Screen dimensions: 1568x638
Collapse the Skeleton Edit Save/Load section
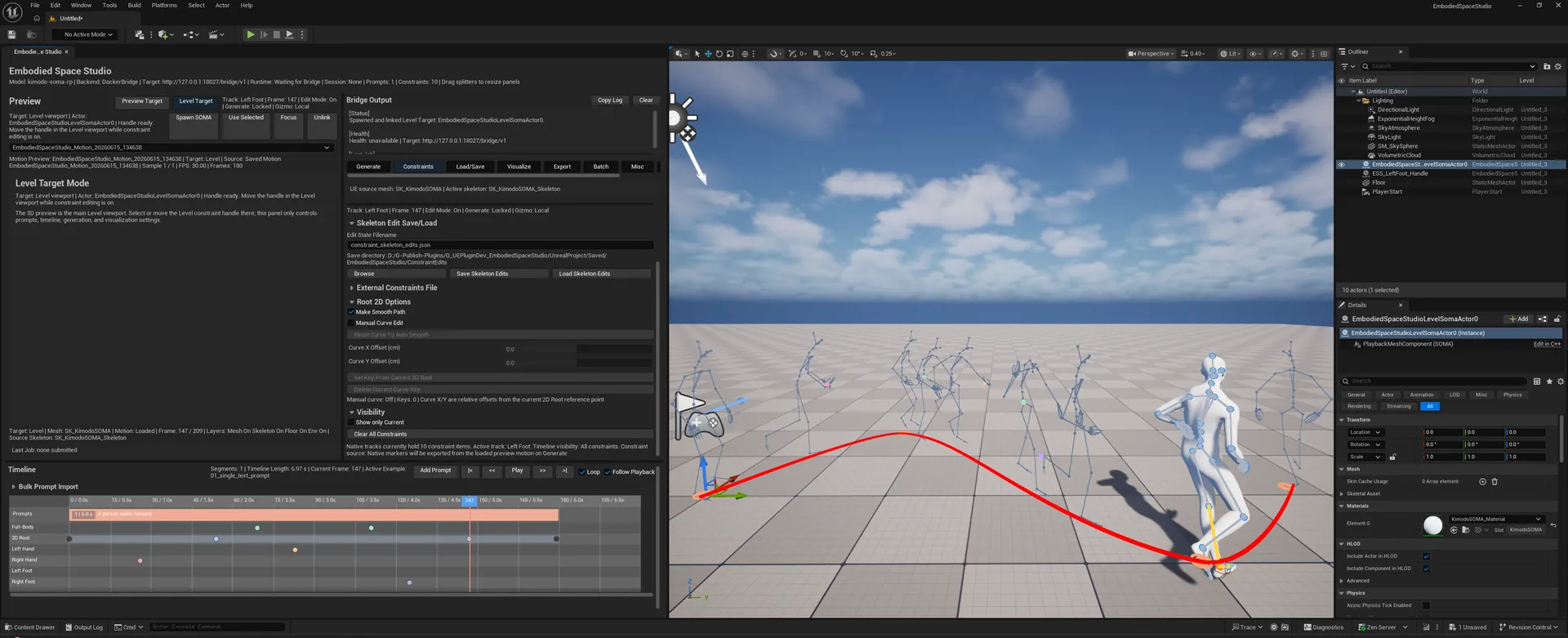352,223
